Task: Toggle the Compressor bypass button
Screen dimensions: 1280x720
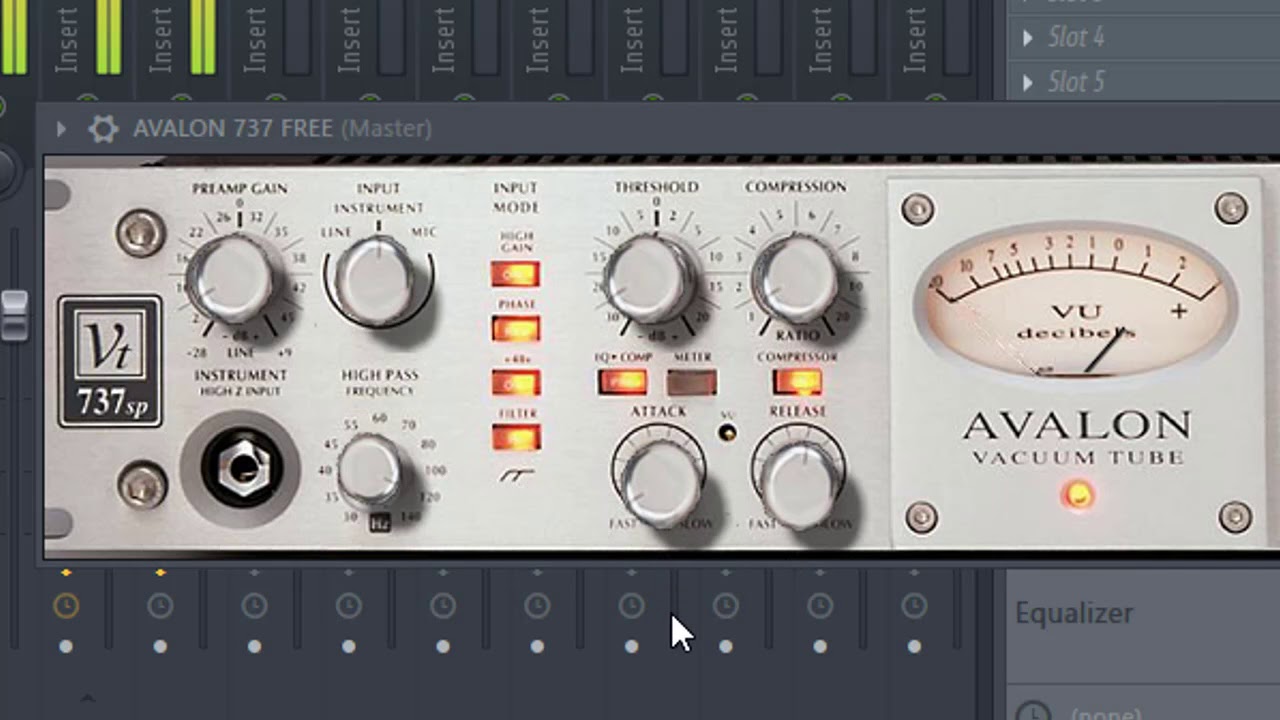Action: (797, 381)
